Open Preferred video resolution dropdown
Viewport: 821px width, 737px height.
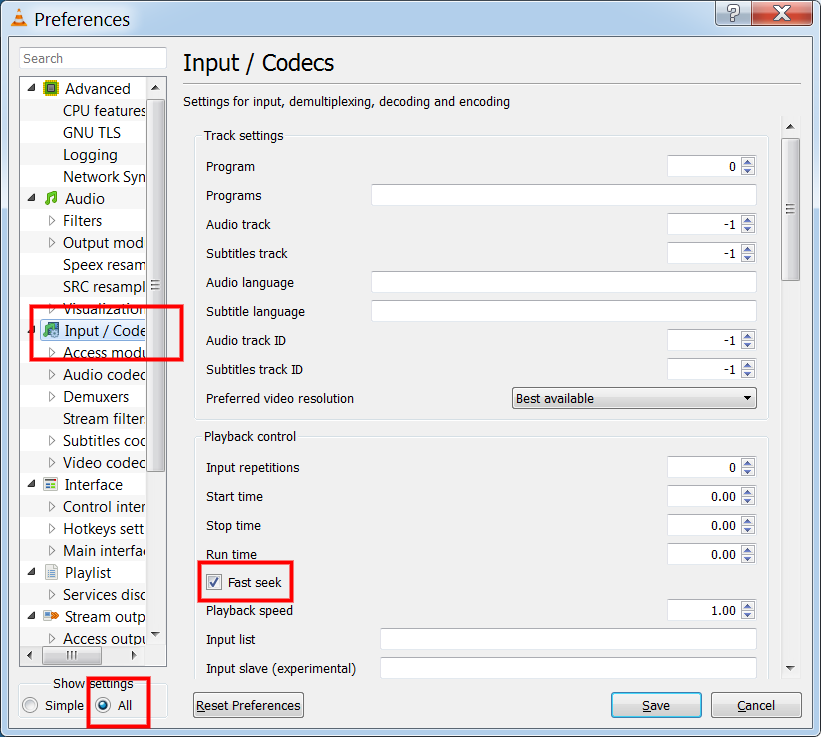tap(634, 398)
